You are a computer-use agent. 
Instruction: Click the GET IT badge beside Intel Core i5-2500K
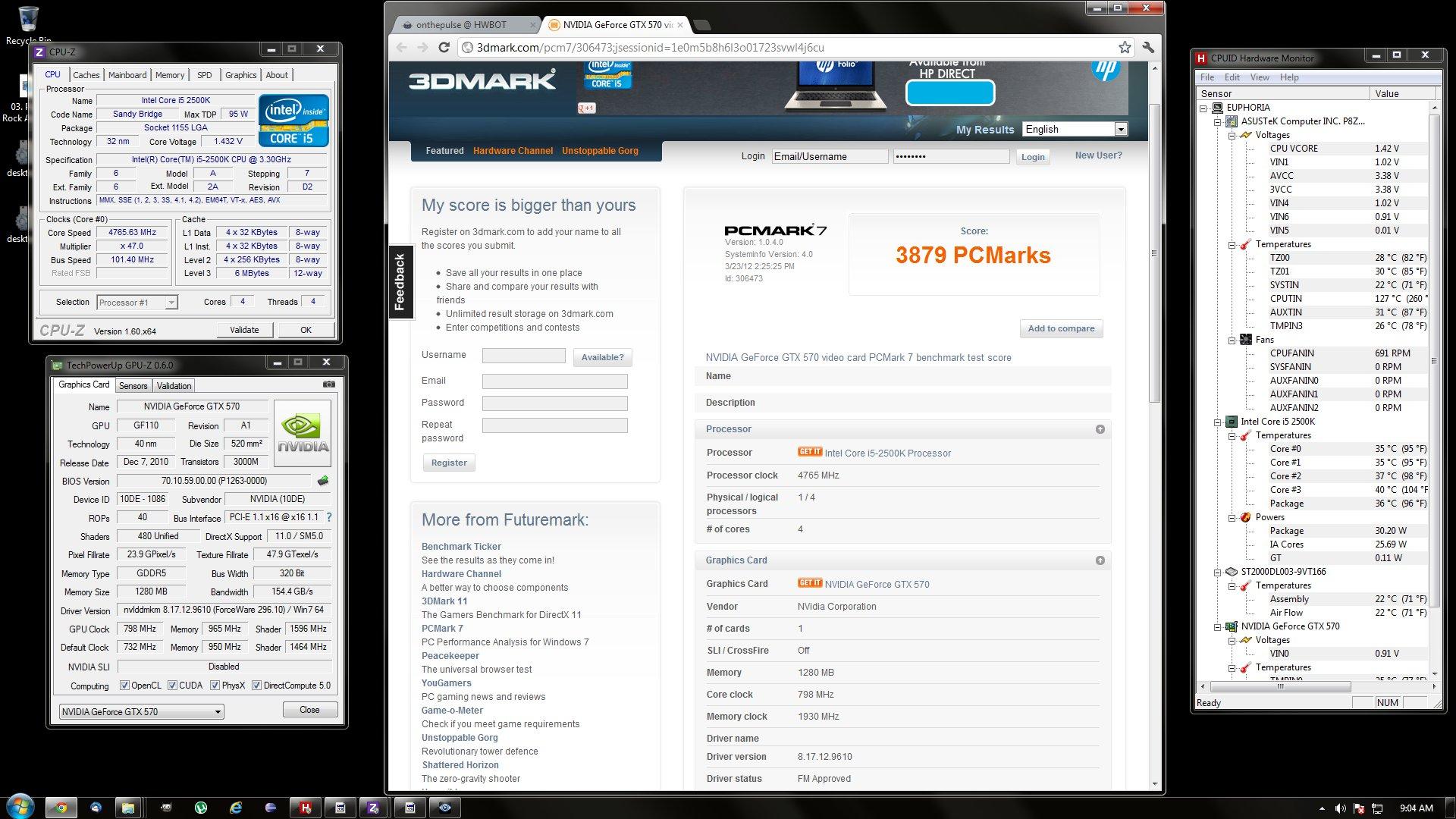(x=809, y=452)
